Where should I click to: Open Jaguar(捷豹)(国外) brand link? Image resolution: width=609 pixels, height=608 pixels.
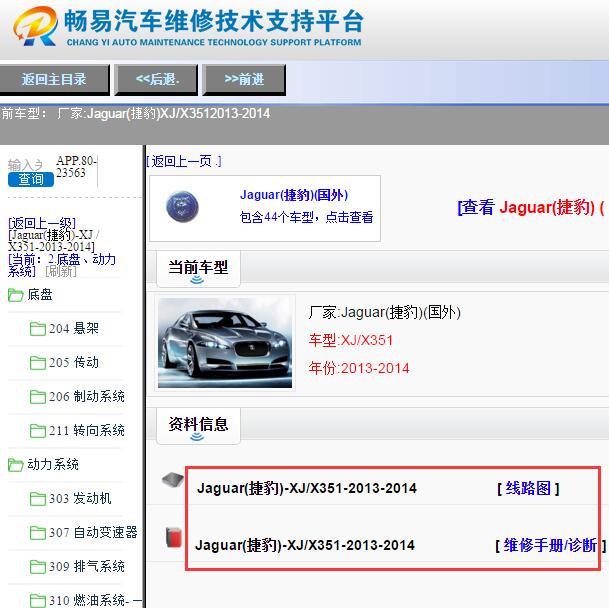click(x=294, y=195)
